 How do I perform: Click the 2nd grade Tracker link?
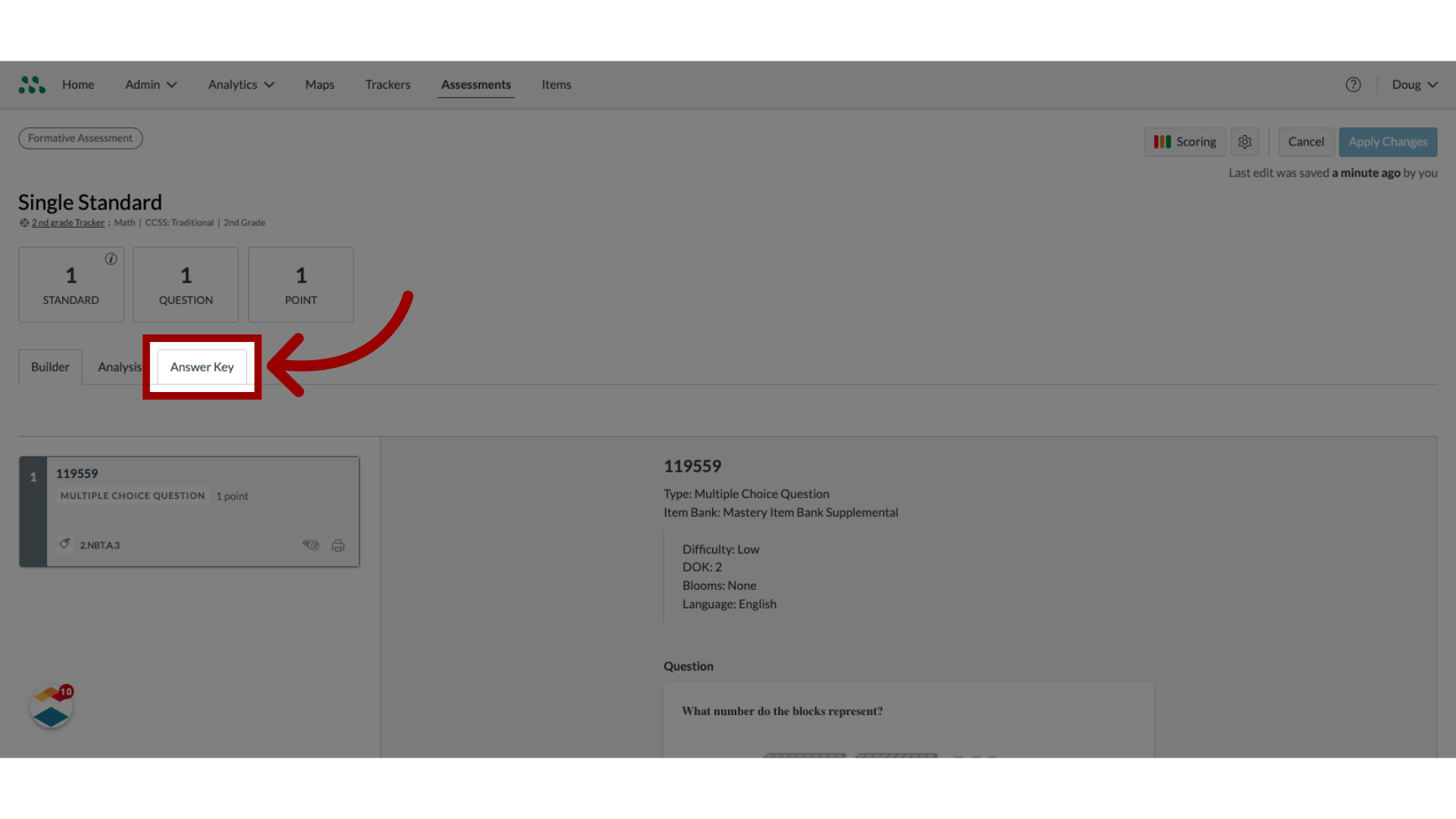click(x=68, y=222)
